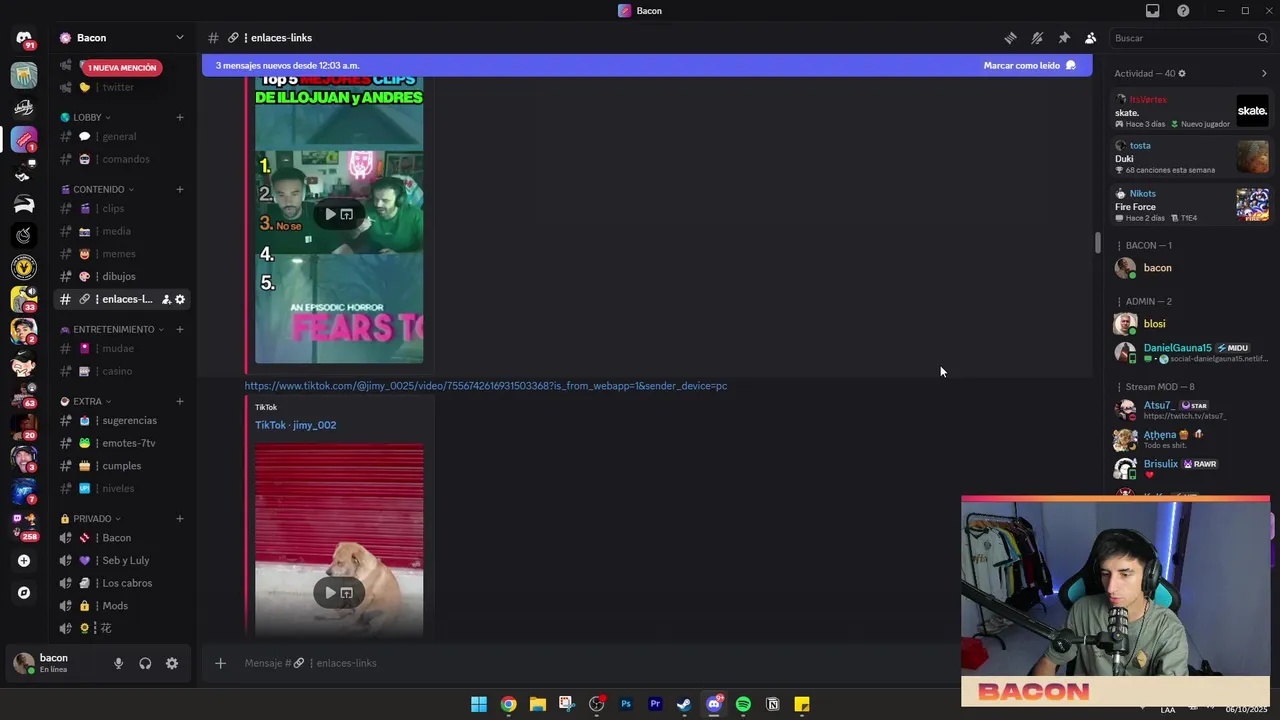Open the cumples channel
The image size is (1280, 720).
pos(123,466)
